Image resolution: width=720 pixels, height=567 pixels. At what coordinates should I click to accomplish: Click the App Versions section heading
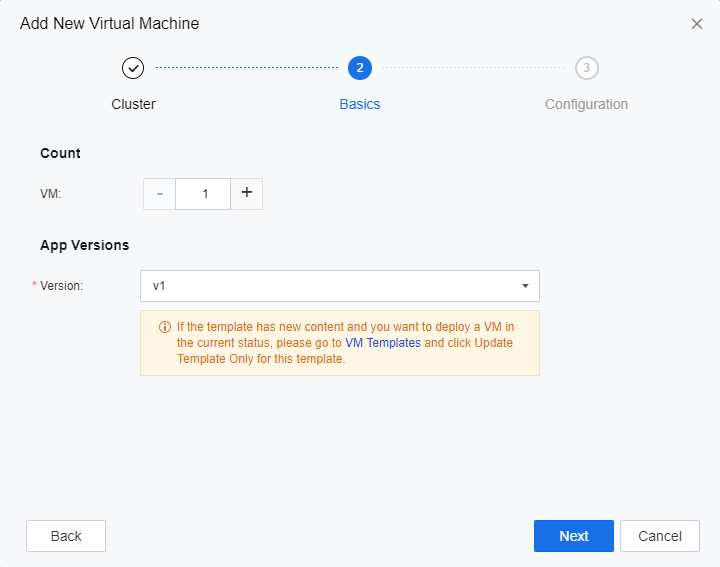pos(84,245)
